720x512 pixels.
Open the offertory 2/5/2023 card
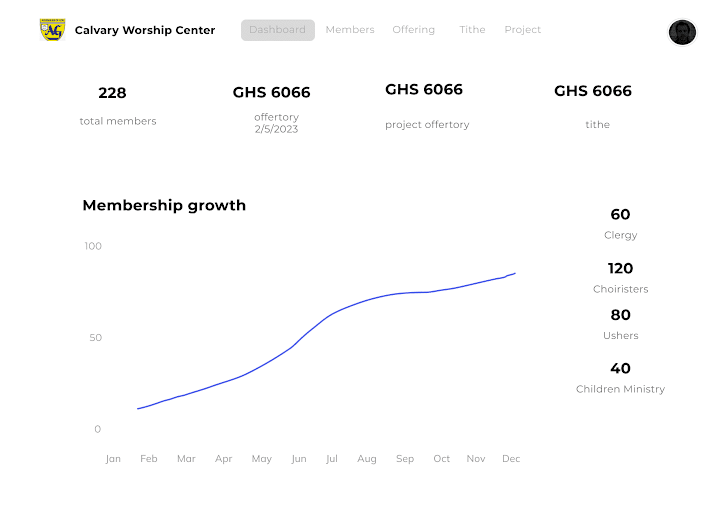point(272,109)
